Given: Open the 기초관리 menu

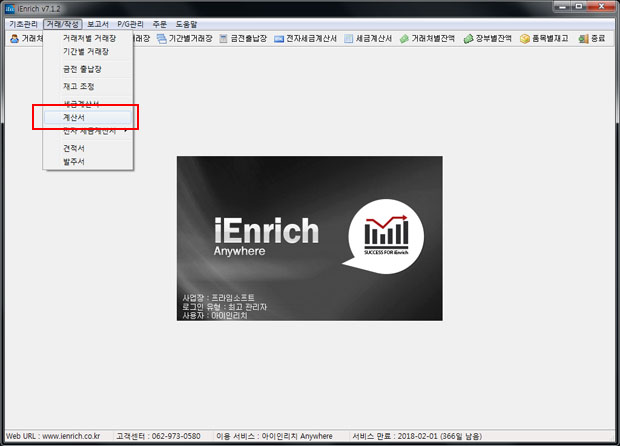Looking at the screenshot, I should [22, 23].
